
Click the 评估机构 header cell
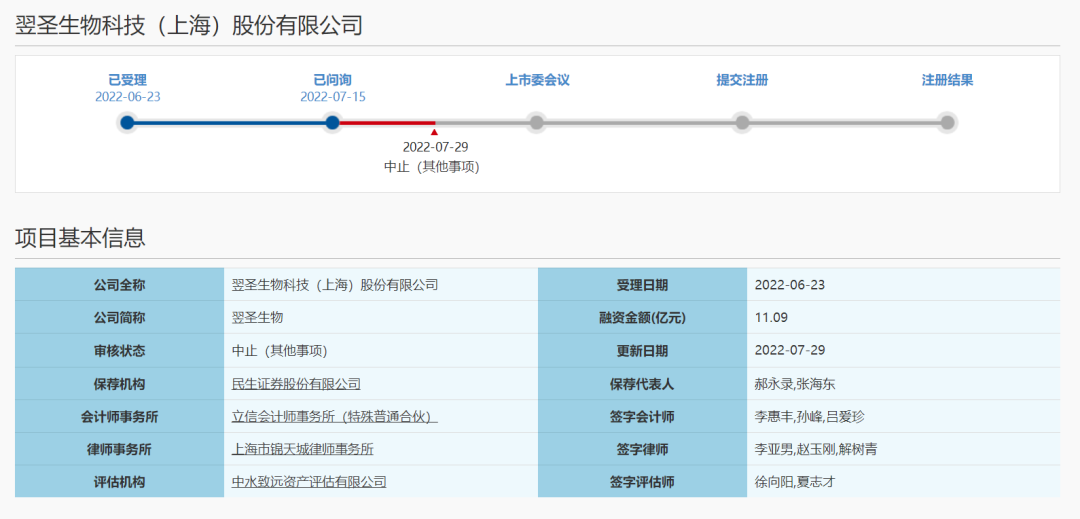coord(120,482)
